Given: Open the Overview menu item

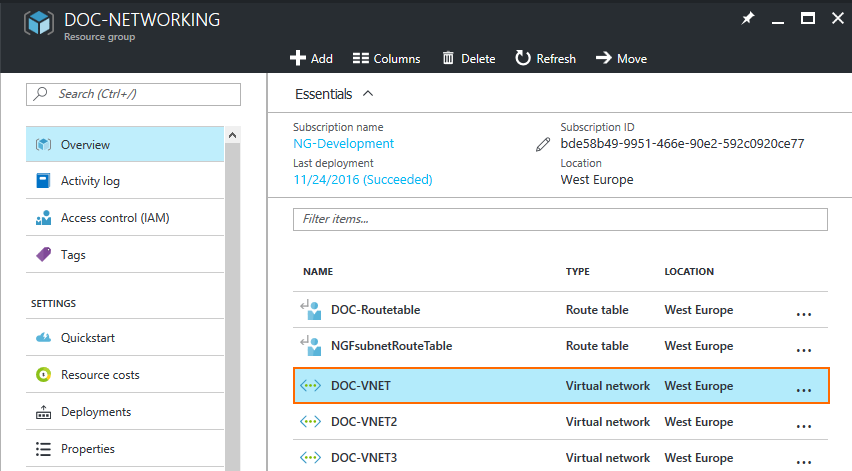Looking at the screenshot, I should coord(125,145).
